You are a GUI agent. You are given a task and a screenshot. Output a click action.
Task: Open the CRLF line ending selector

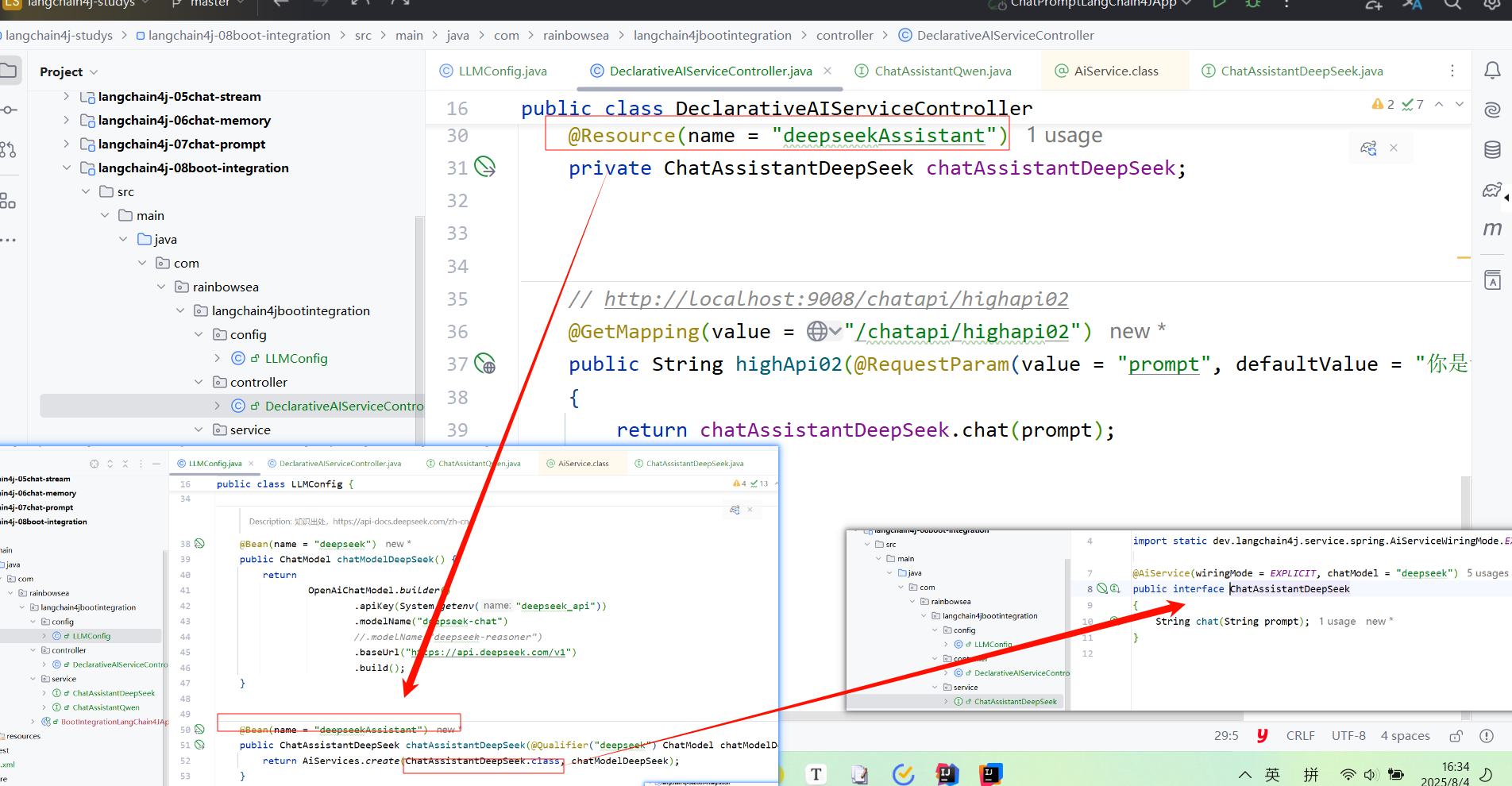point(1300,735)
